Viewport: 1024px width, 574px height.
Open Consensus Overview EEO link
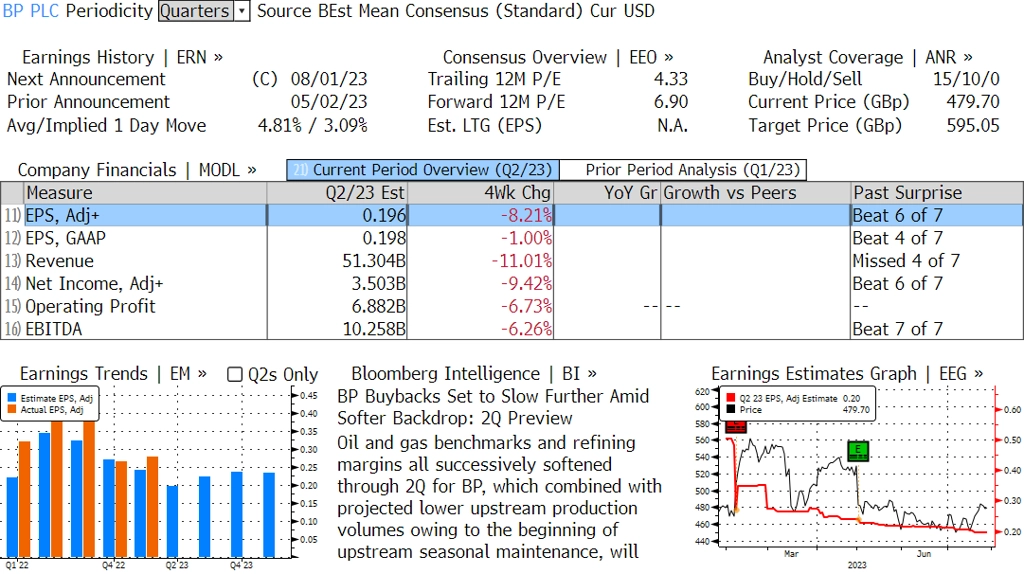558,57
